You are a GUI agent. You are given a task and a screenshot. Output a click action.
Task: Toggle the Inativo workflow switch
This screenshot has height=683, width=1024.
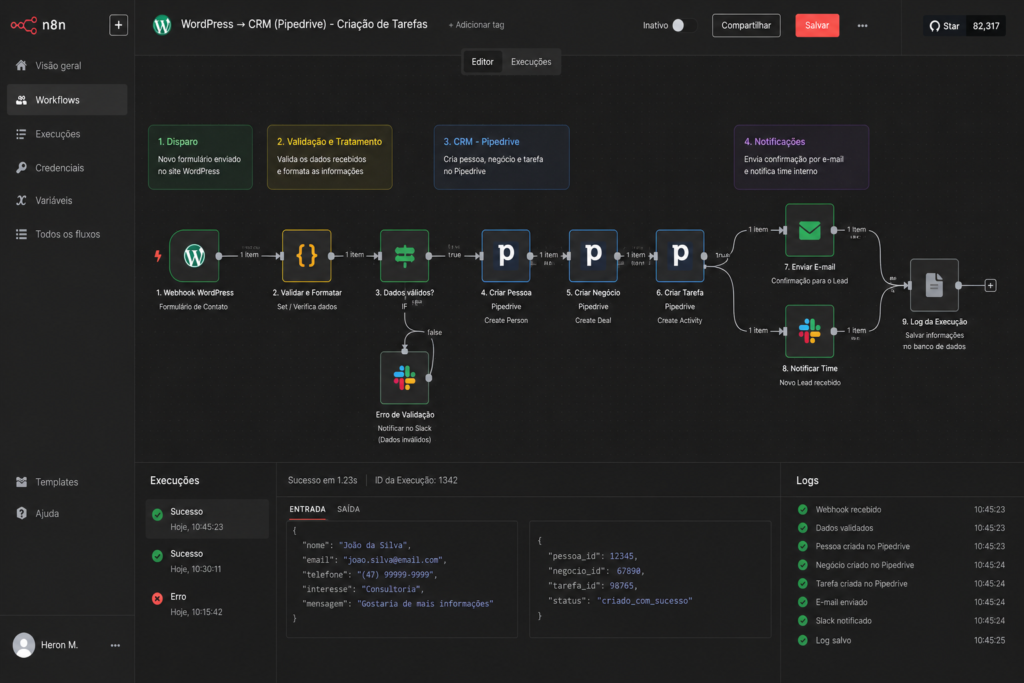click(x=683, y=25)
